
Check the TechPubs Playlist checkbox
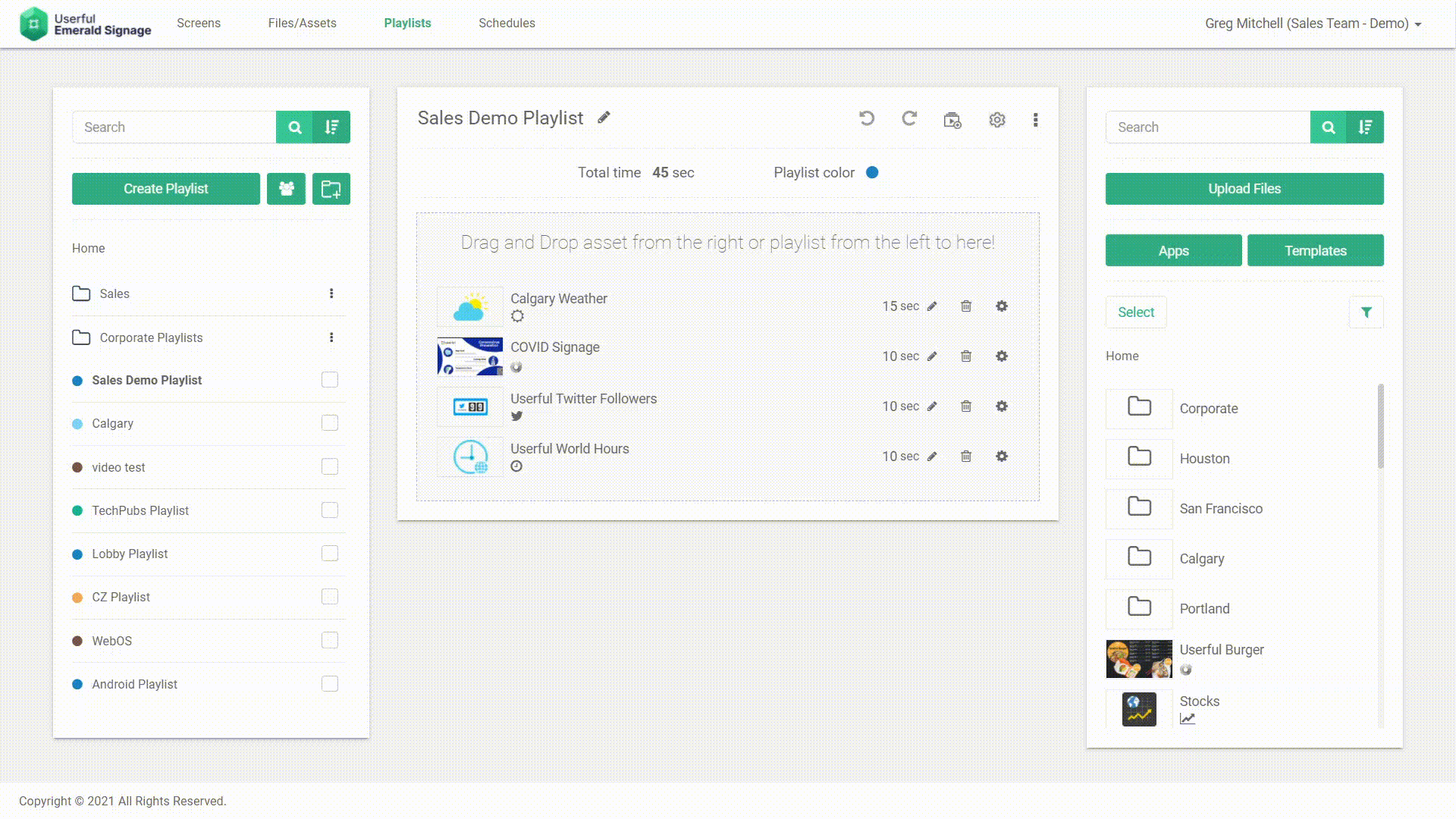(x=330, y=510)
